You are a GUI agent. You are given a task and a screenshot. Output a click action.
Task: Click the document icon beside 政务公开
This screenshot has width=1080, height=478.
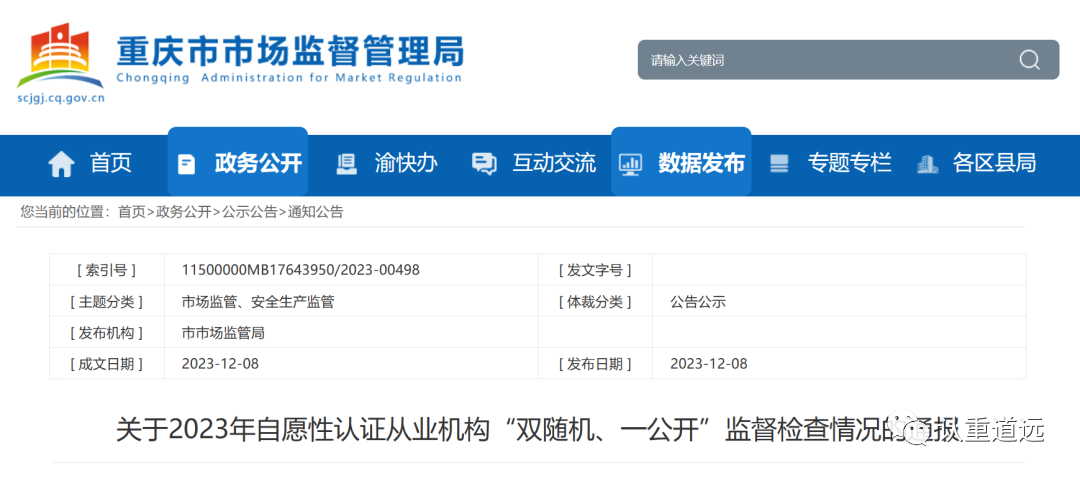pos(186,164)
